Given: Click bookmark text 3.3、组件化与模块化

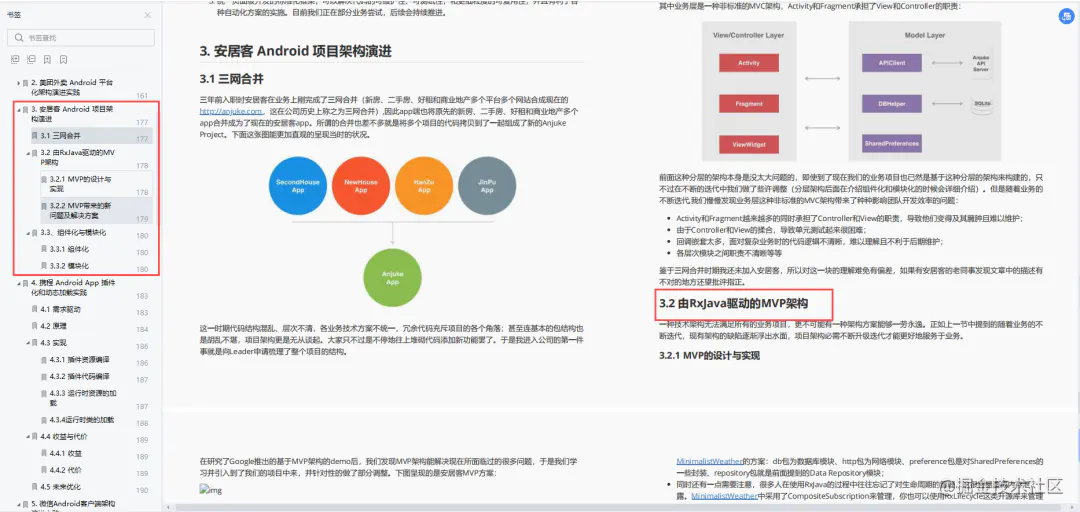Looking at the screenshot, I should coord(73,233).
